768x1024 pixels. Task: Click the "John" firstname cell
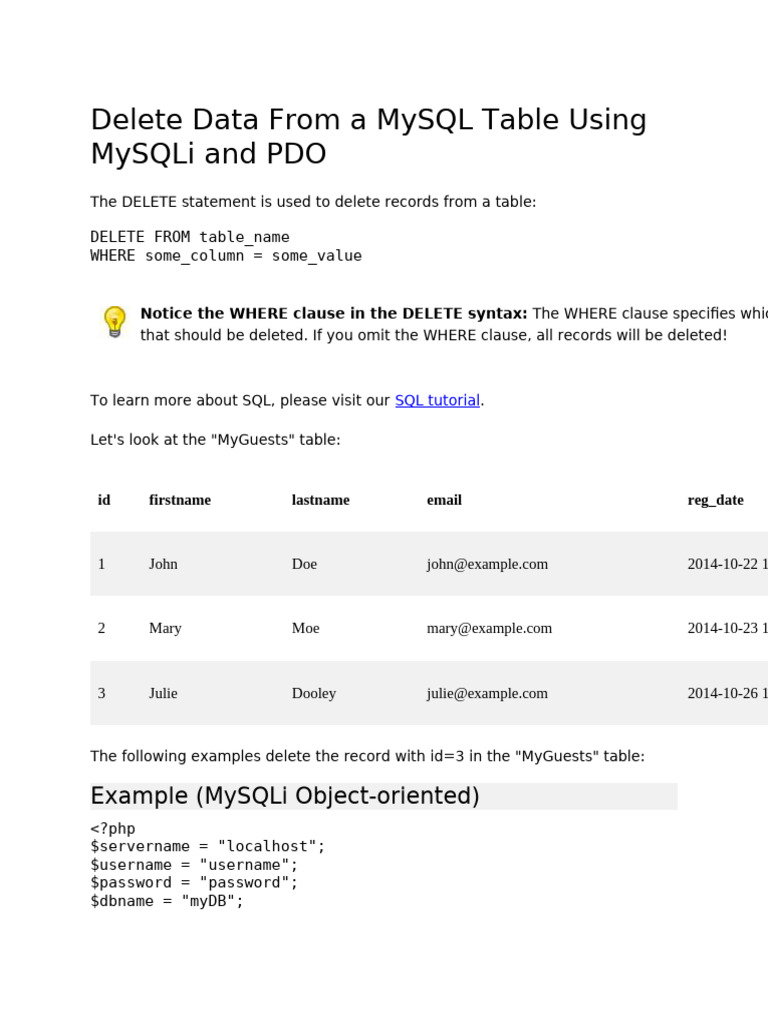163,564
